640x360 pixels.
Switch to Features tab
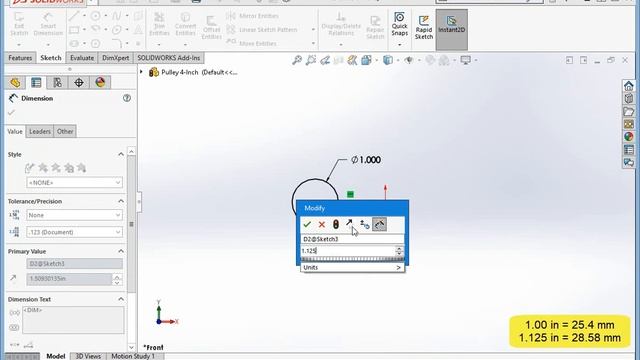(20, 58)
